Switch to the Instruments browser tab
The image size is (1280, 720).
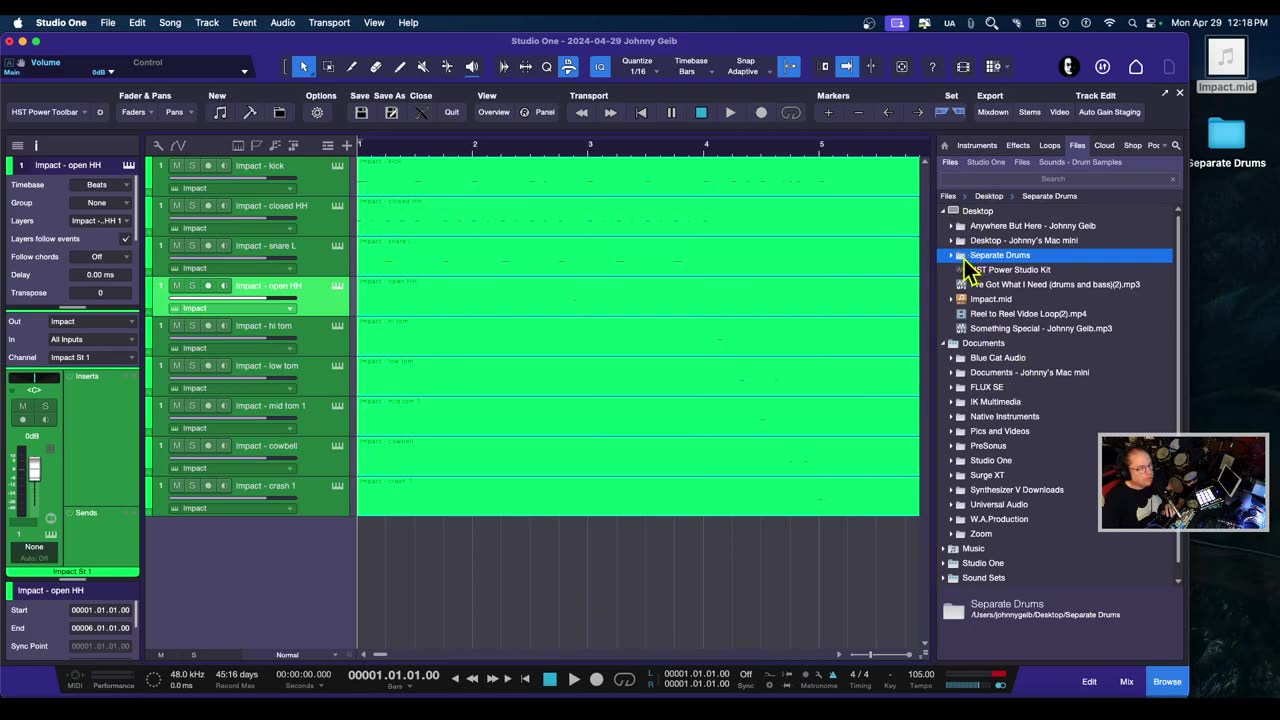pos(977,146)
